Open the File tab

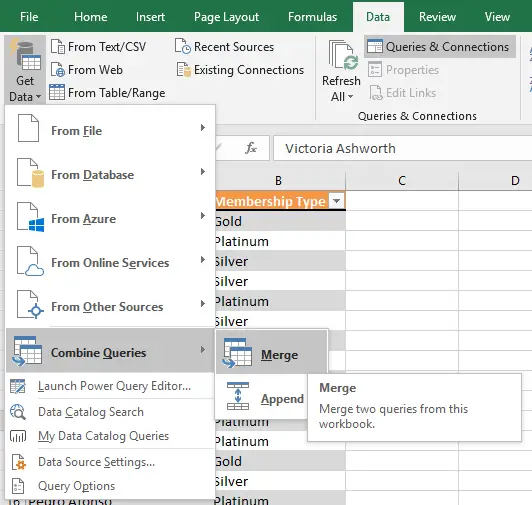(29, 17)
